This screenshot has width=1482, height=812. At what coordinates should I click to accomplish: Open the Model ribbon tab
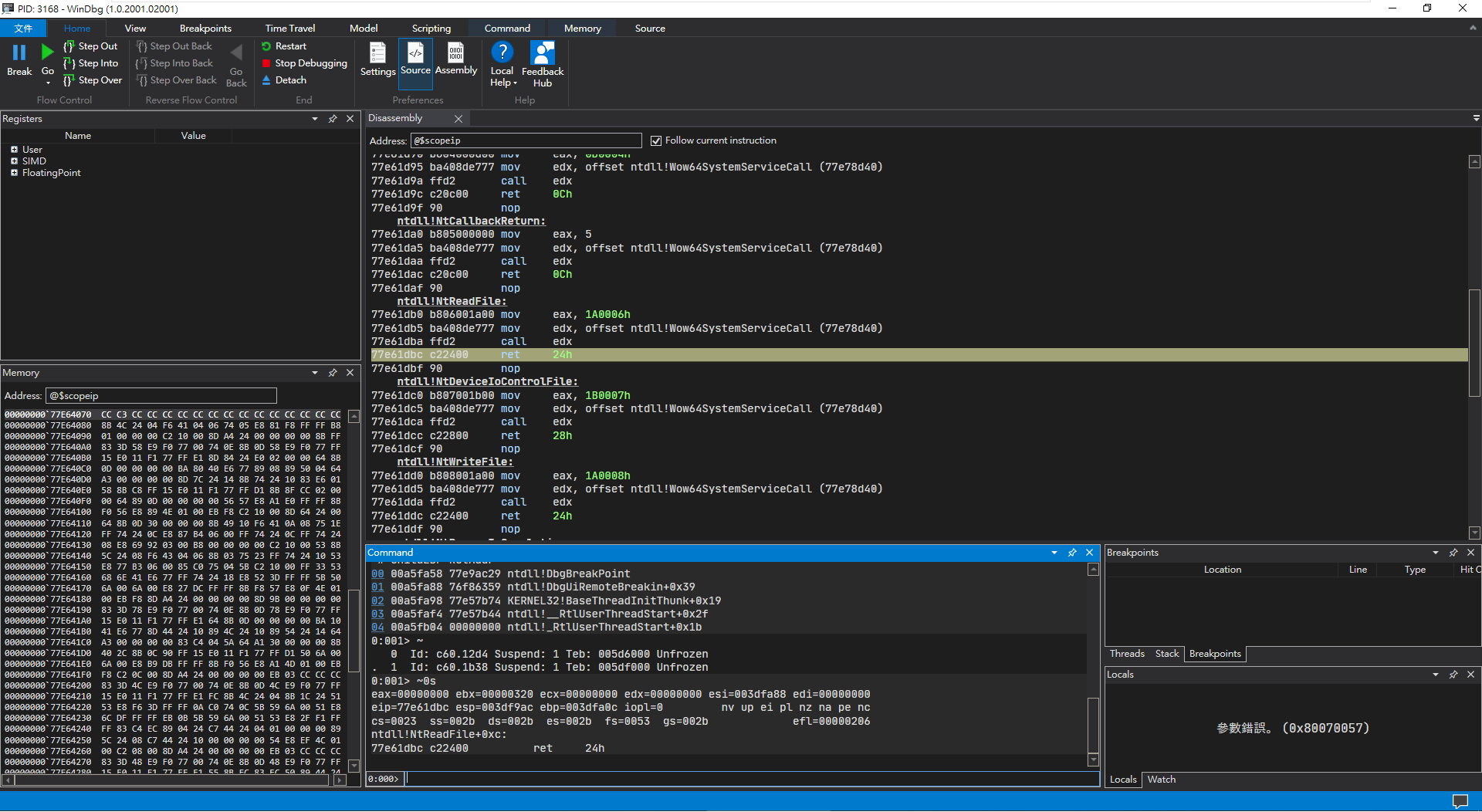click(364, 29)
